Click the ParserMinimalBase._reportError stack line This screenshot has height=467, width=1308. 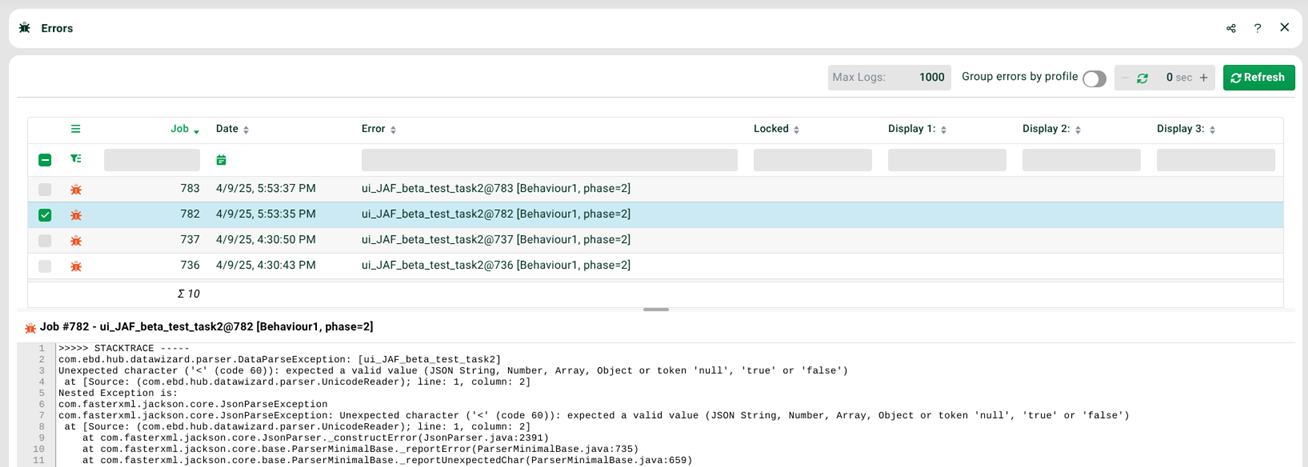click(360, 449)
